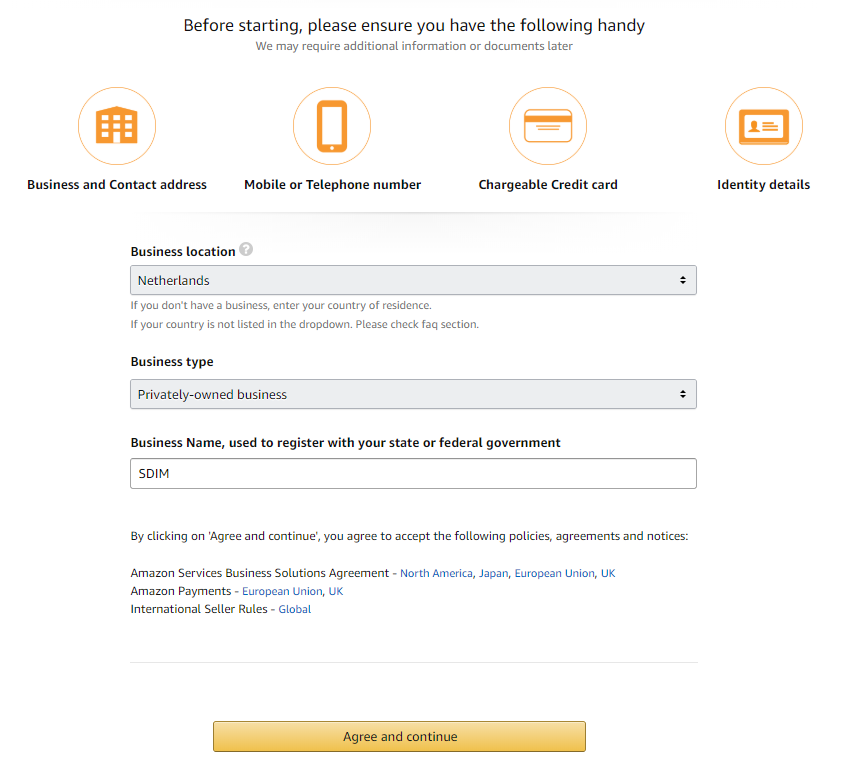Select the SDIM business name text
This screenshot has height=771, width=842.
[152, 473]
